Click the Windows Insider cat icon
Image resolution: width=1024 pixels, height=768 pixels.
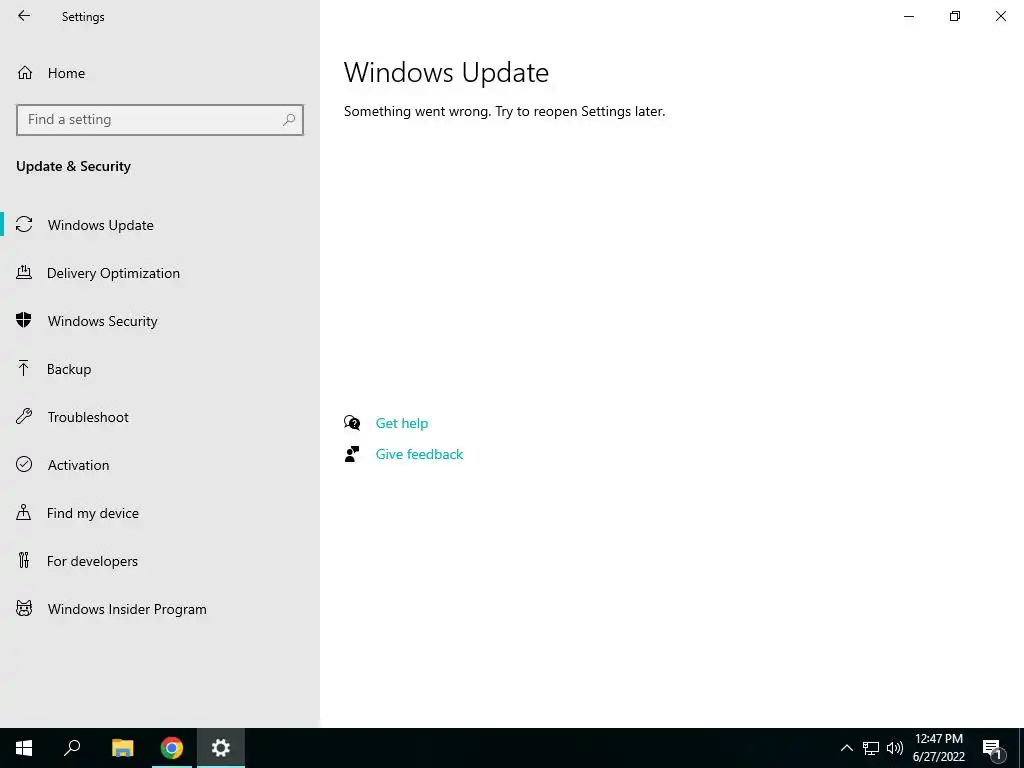(x=24, y=609)
